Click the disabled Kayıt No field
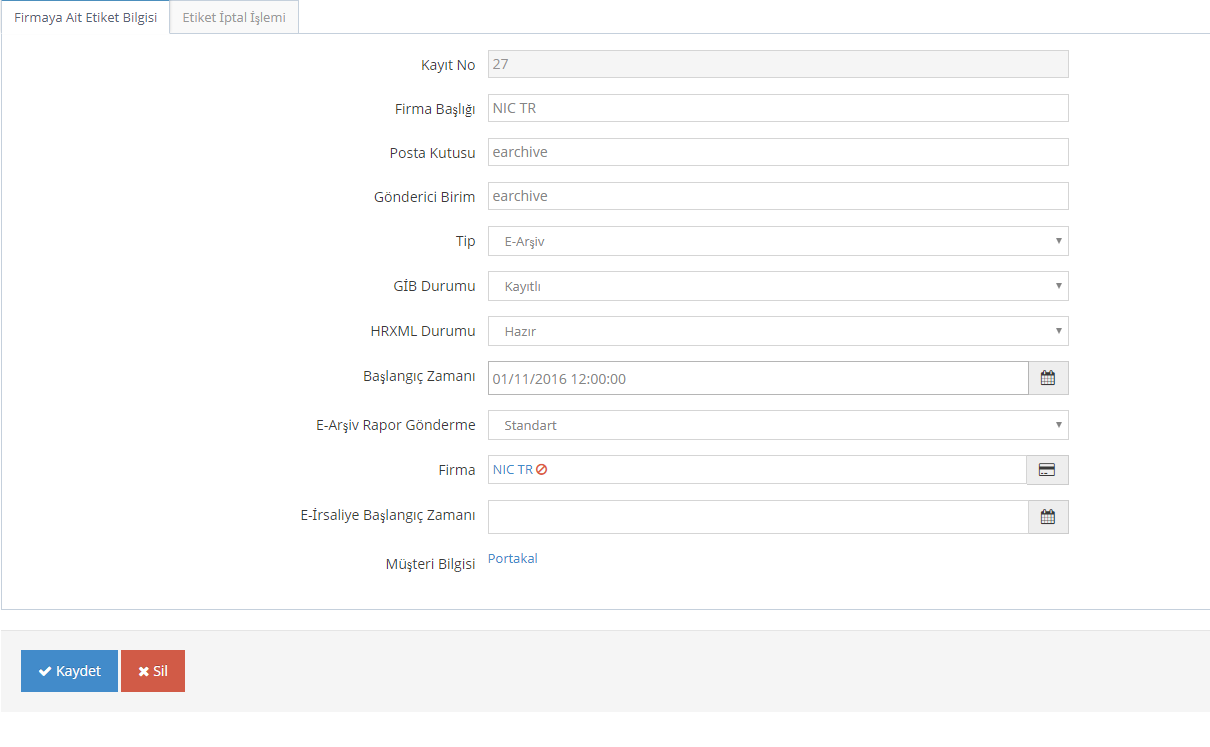The height and width of the screenshot is (747, 1210). point(777,64)
